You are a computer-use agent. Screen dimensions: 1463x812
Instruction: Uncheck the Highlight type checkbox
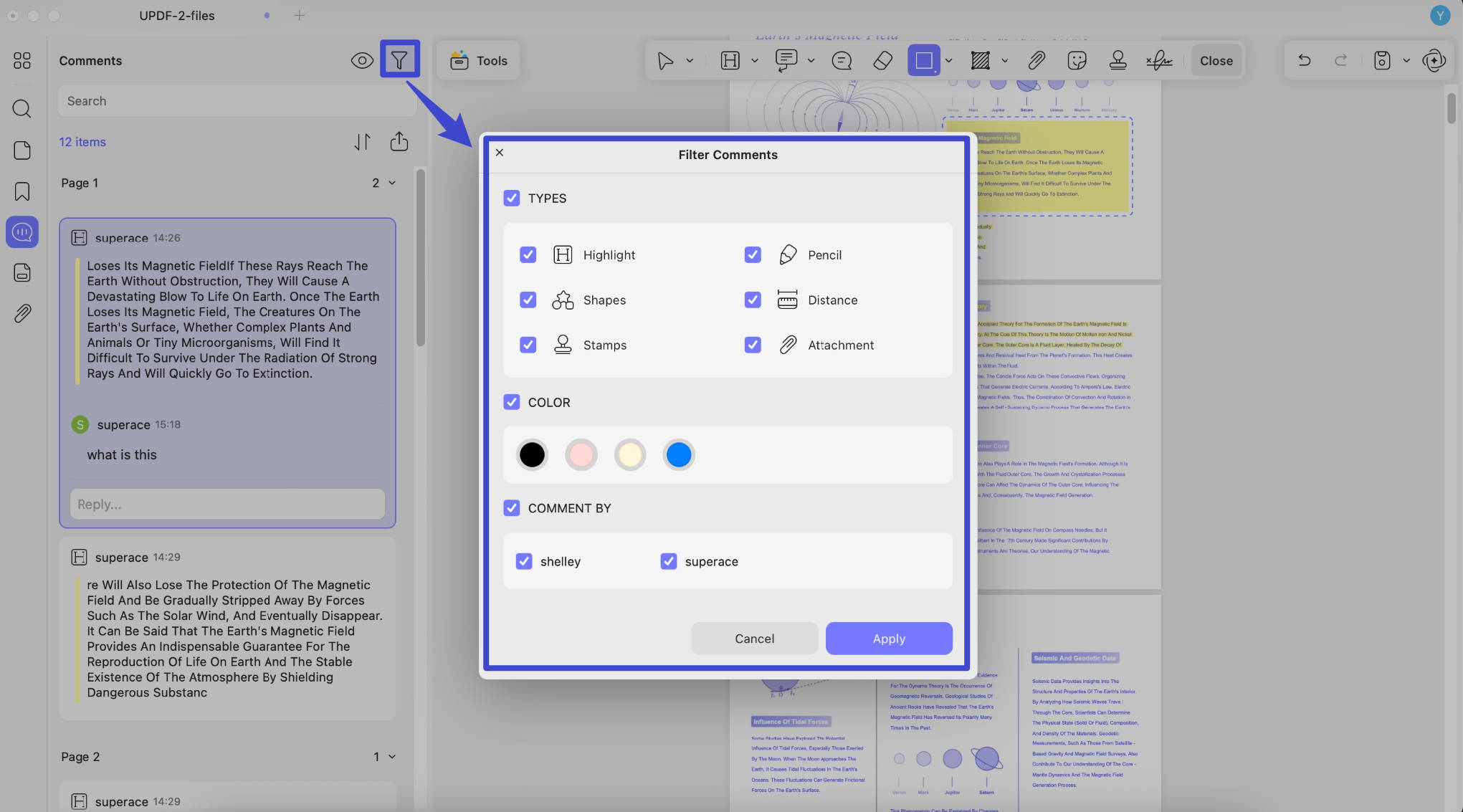click(x=528, y=254)
